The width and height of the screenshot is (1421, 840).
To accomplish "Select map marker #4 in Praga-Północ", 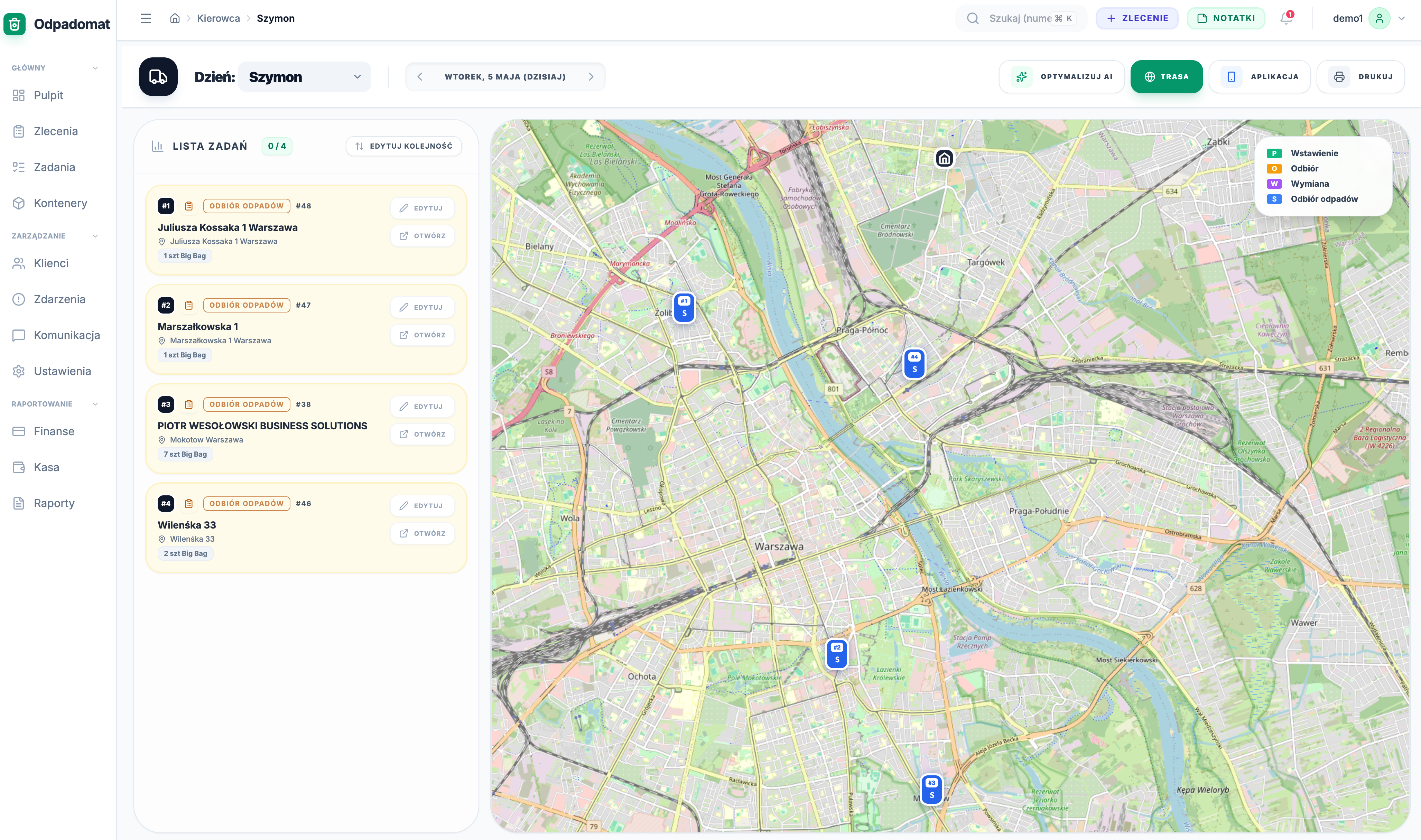I will click(914, 363).
